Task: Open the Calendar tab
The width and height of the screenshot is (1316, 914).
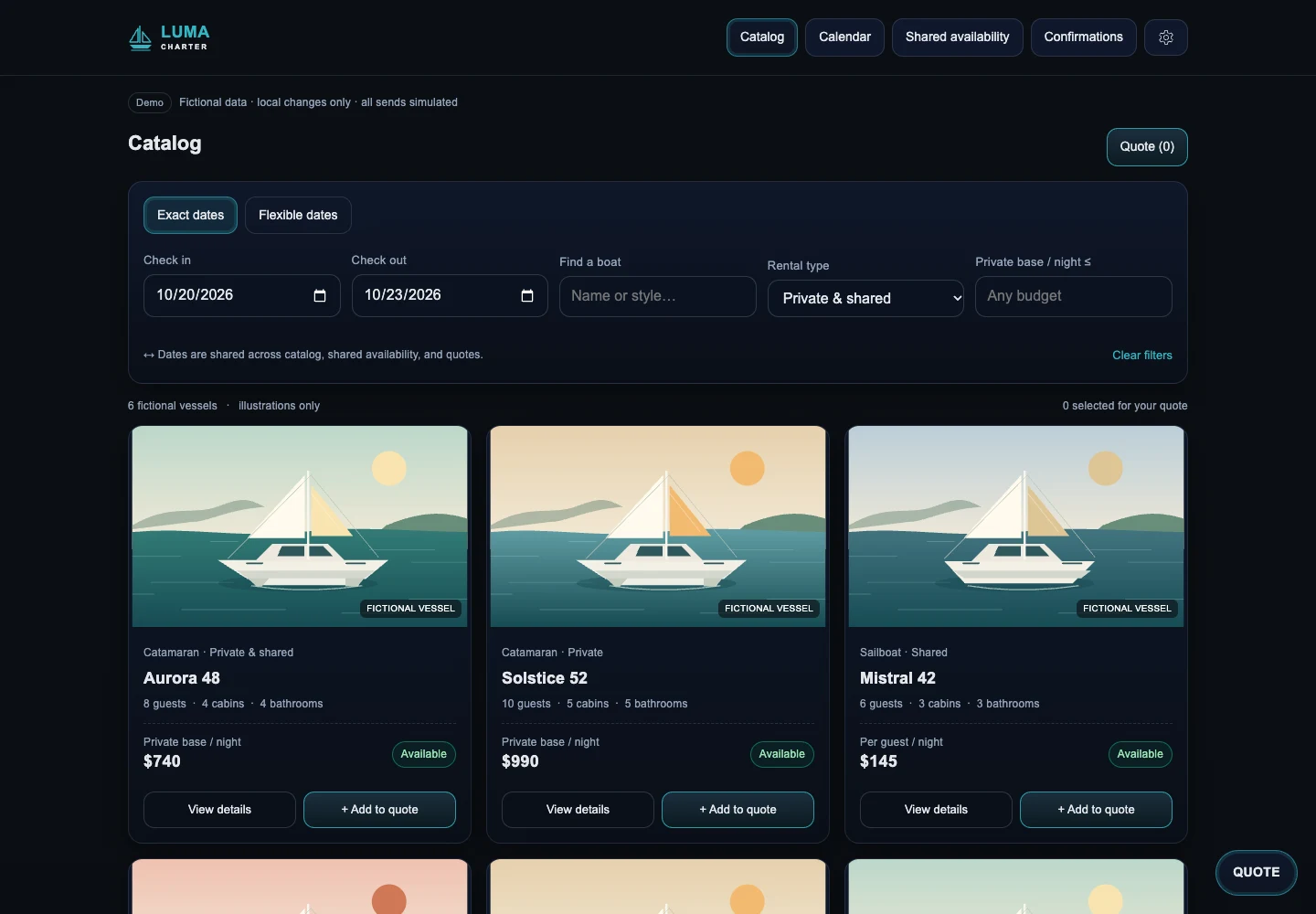Action: tap(844, 37)
